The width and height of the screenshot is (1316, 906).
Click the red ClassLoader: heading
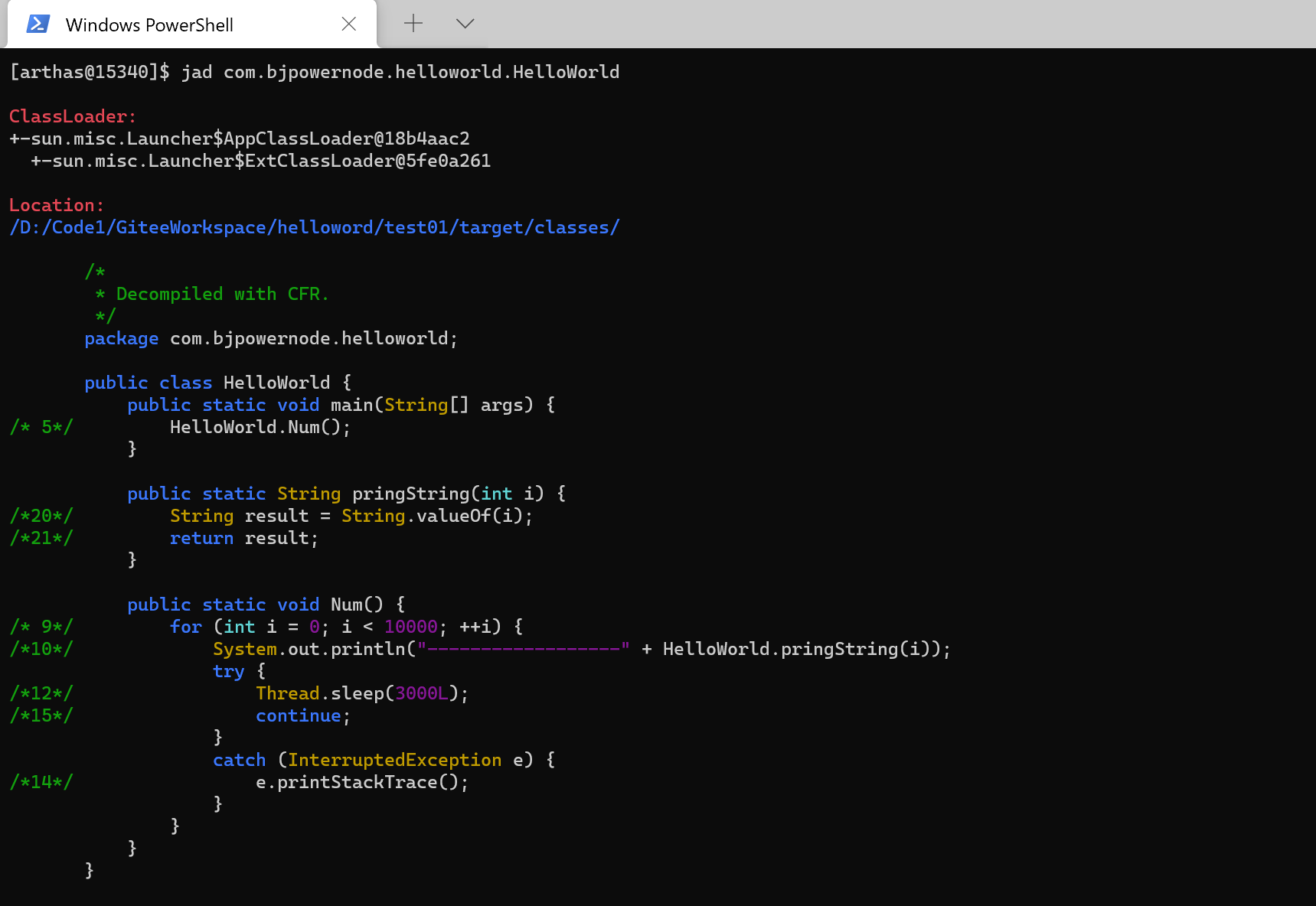73,116
